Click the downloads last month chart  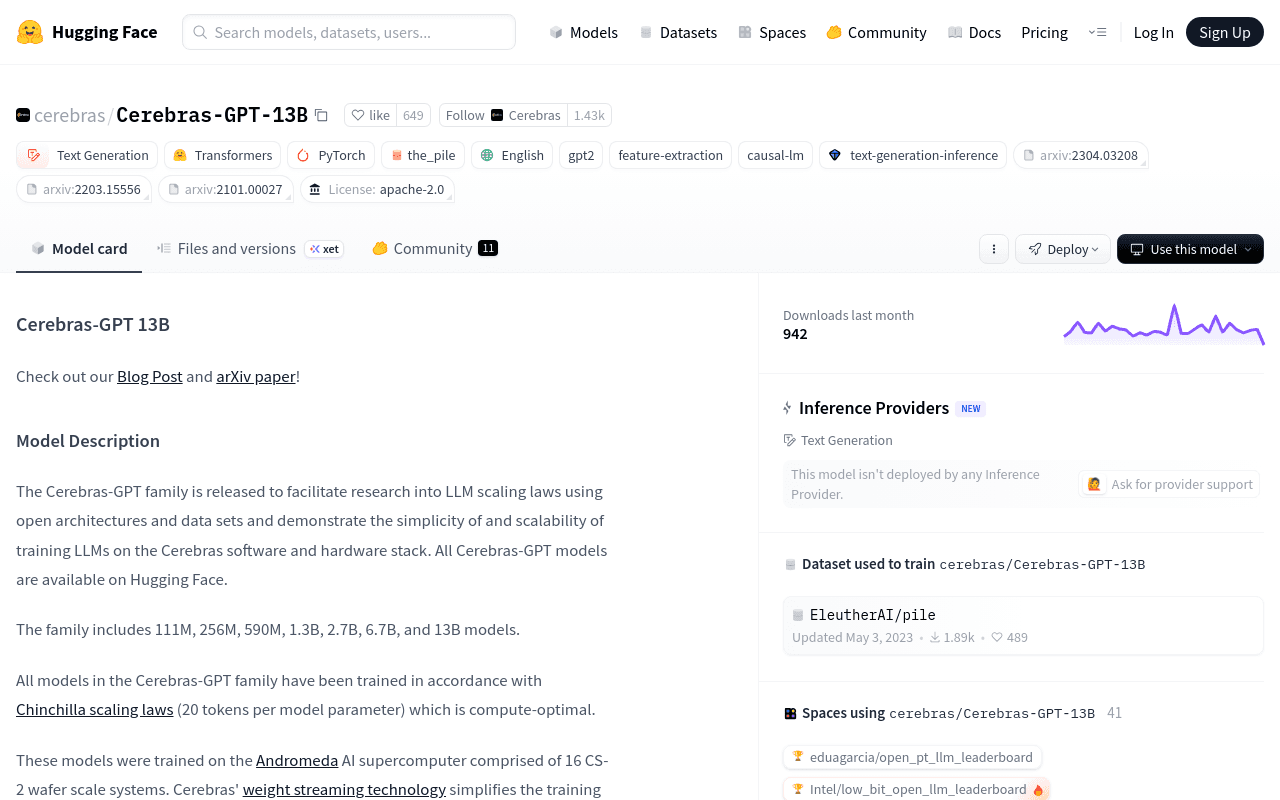pyautogui.click(x=1164, y=325)
